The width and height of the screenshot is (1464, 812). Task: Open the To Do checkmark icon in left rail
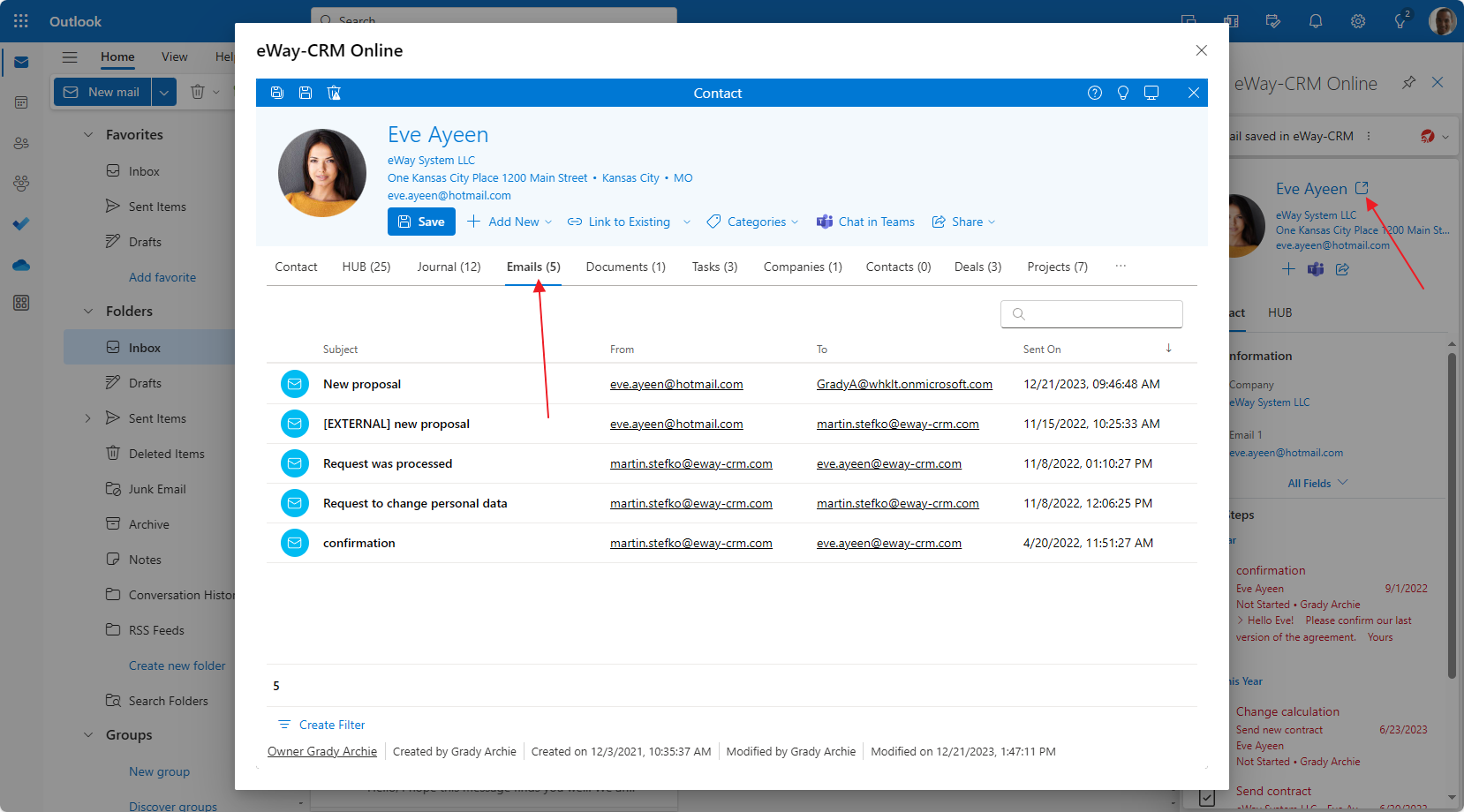[x=21, y=223]
